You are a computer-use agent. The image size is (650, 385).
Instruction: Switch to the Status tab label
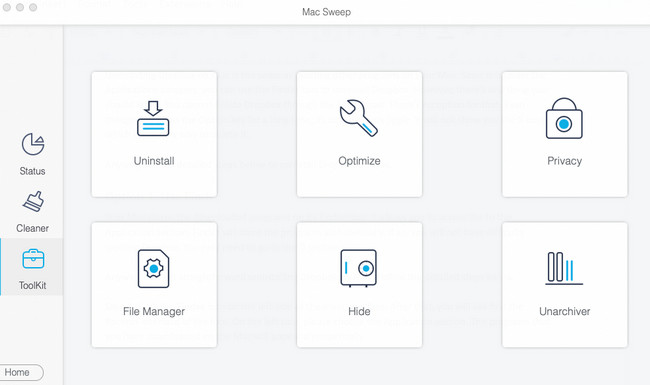point(32,171)
